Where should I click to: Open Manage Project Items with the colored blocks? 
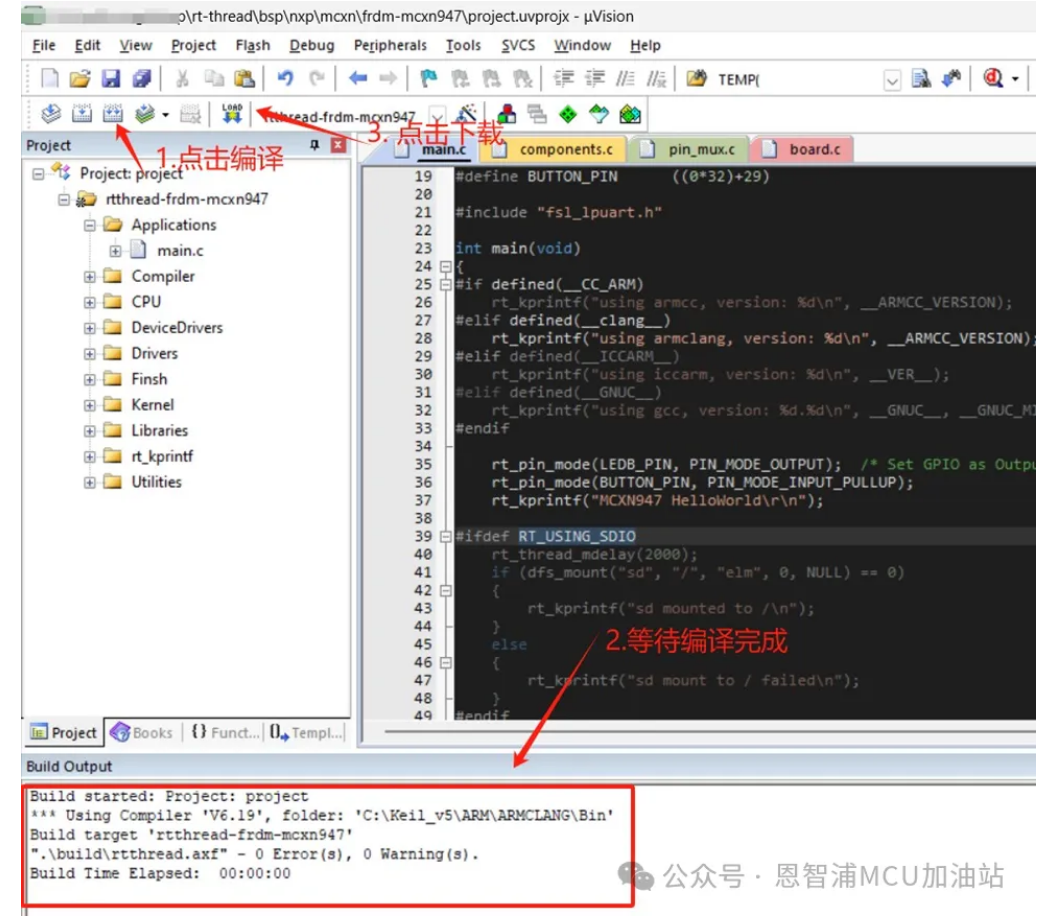[x=507, y=114]
